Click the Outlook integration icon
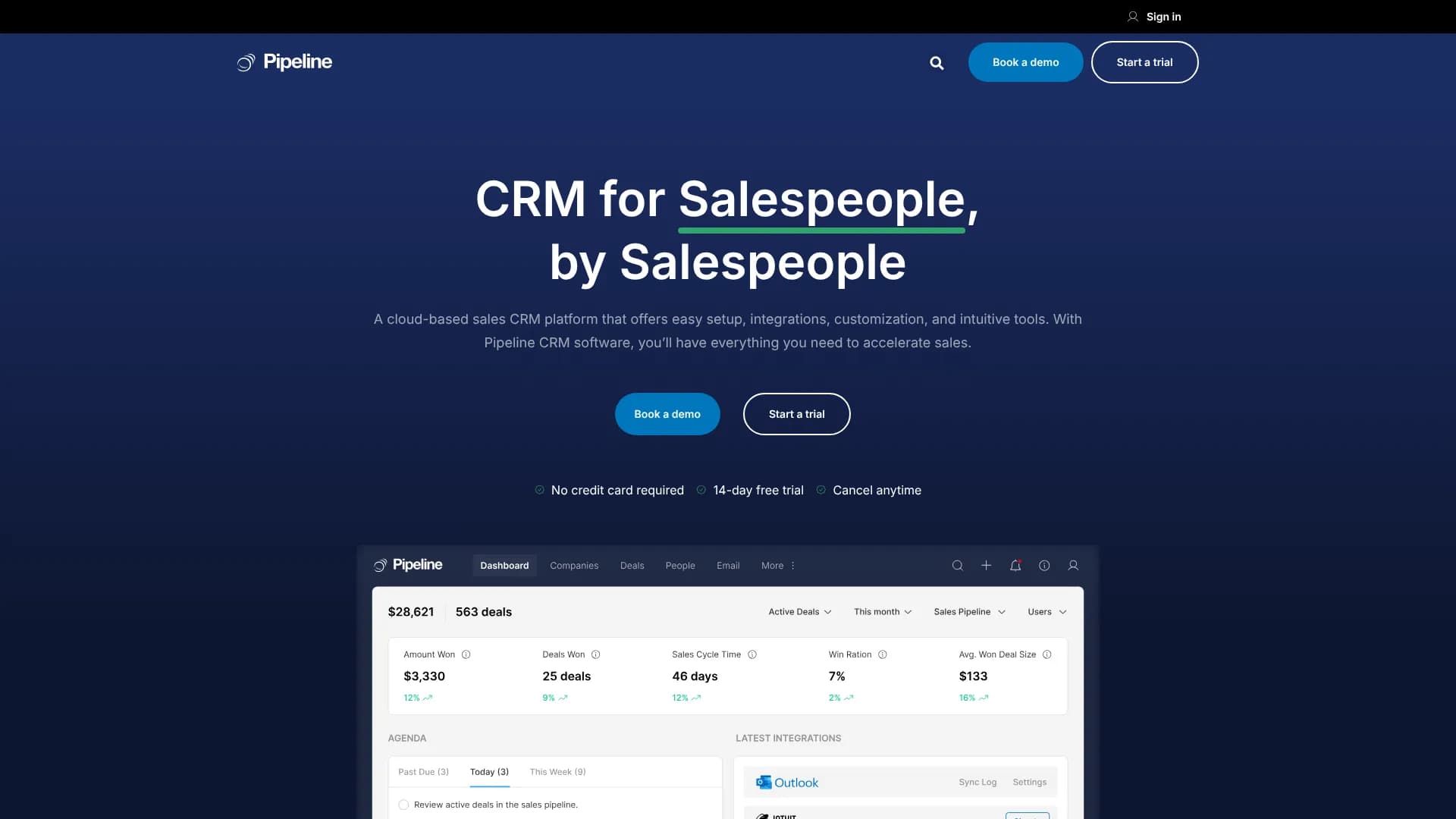Screen dimensions: 1456x819 [x=764, y=782]
